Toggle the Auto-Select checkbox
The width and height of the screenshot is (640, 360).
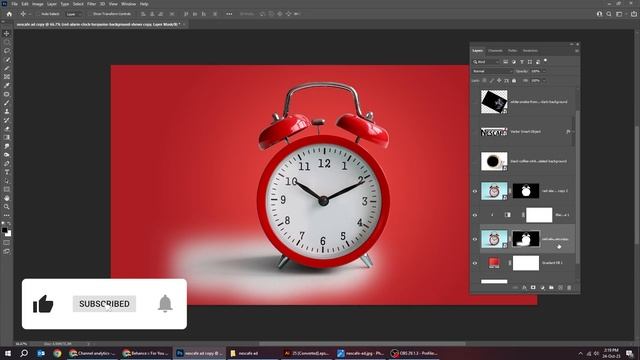click(x=38, y=14)
